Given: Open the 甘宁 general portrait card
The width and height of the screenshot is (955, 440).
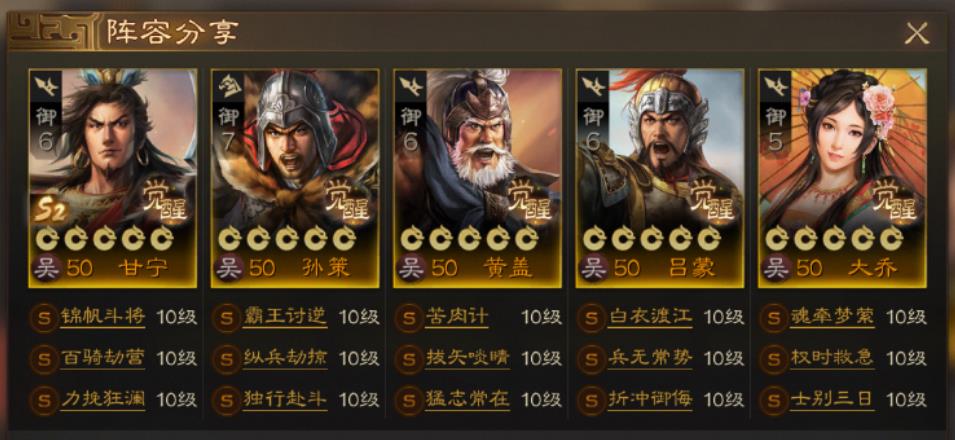Looking at the screenshot, I should coord(113,178).
